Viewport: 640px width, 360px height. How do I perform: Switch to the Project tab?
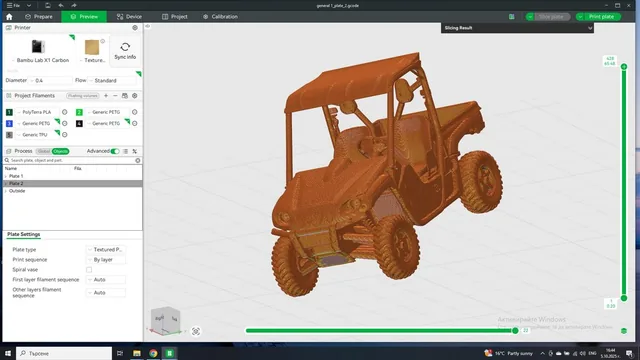(175, 17)
